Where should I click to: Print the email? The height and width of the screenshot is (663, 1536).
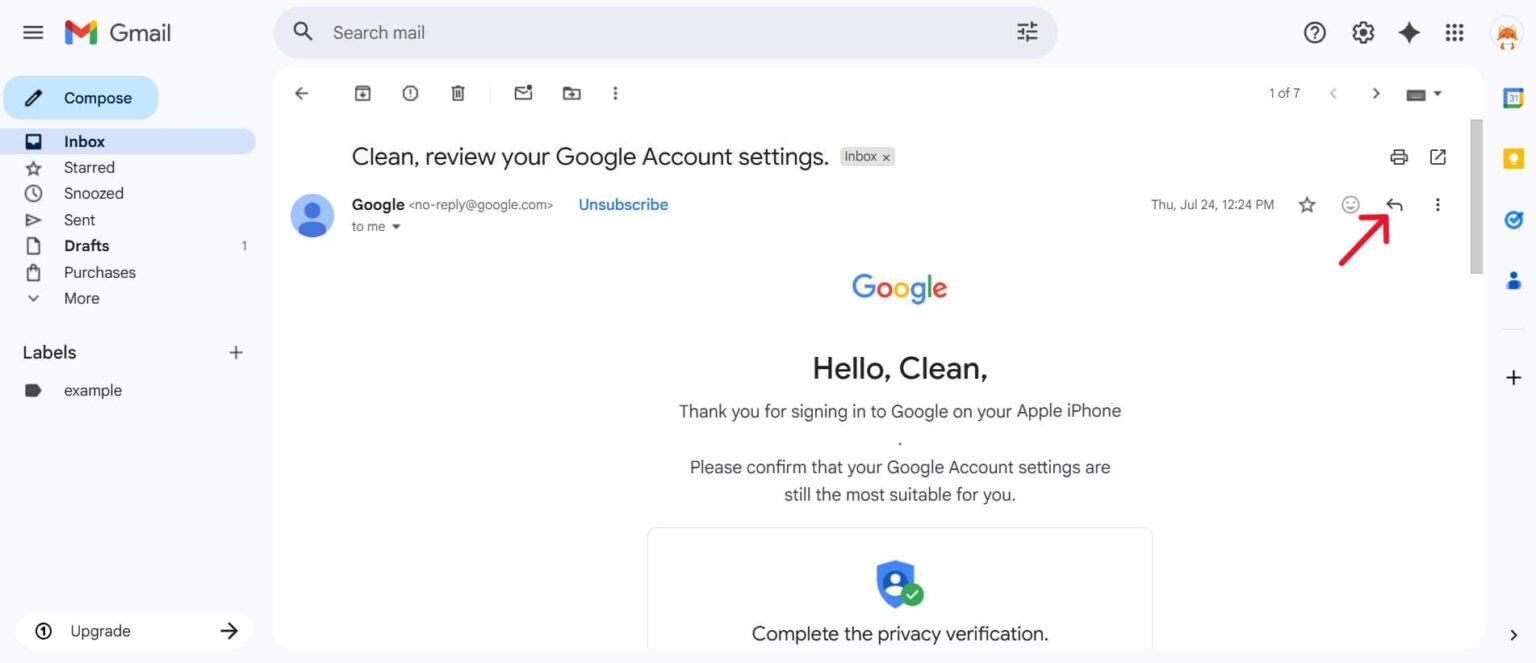pos(1398,156)
